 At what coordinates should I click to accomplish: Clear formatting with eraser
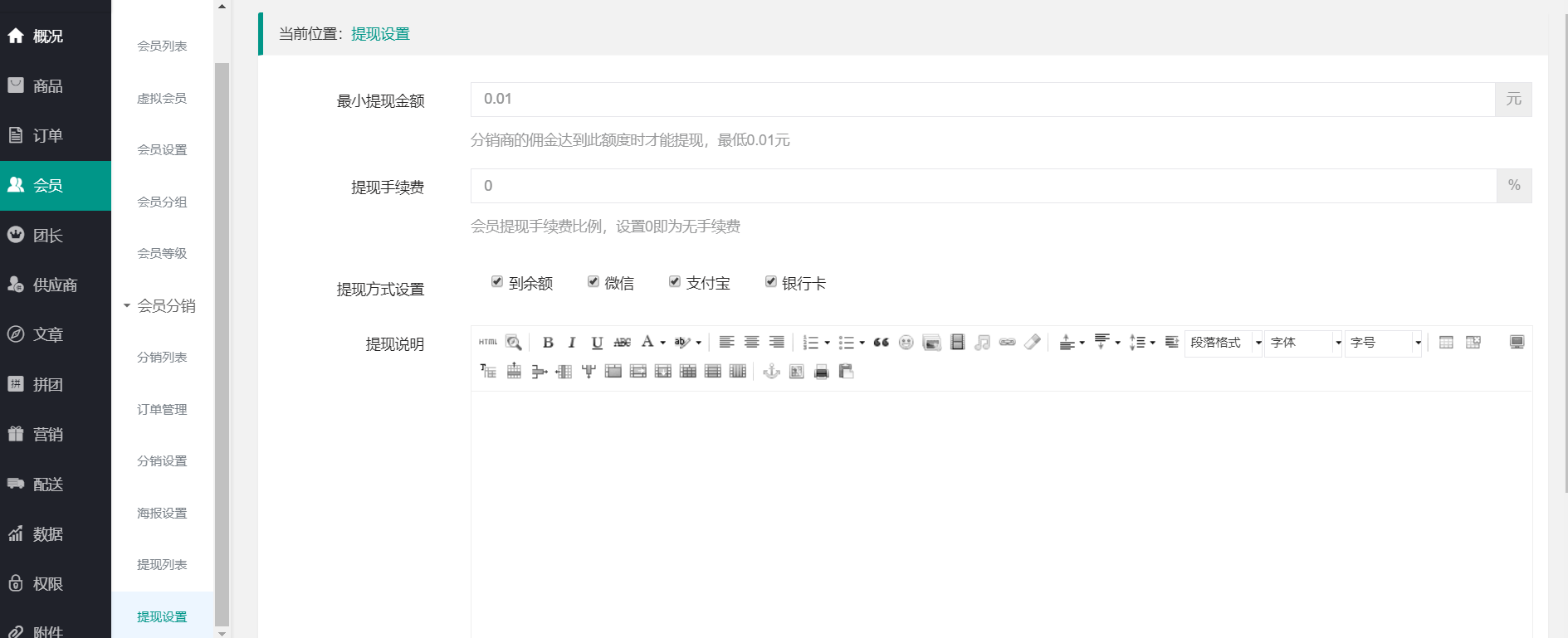[1032, 342]
